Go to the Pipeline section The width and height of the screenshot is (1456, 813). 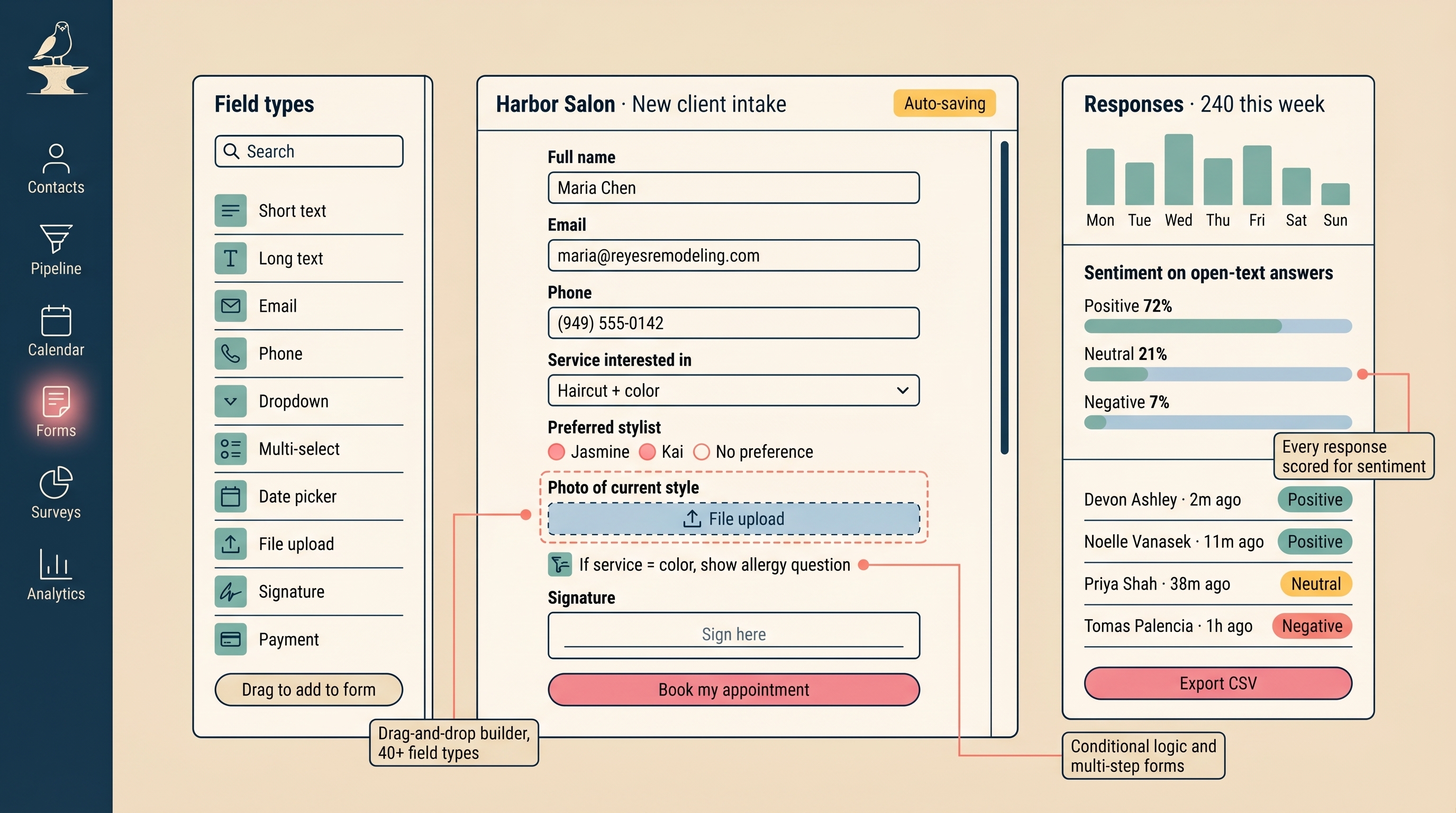pyautogui.click(x=56, y=250)
